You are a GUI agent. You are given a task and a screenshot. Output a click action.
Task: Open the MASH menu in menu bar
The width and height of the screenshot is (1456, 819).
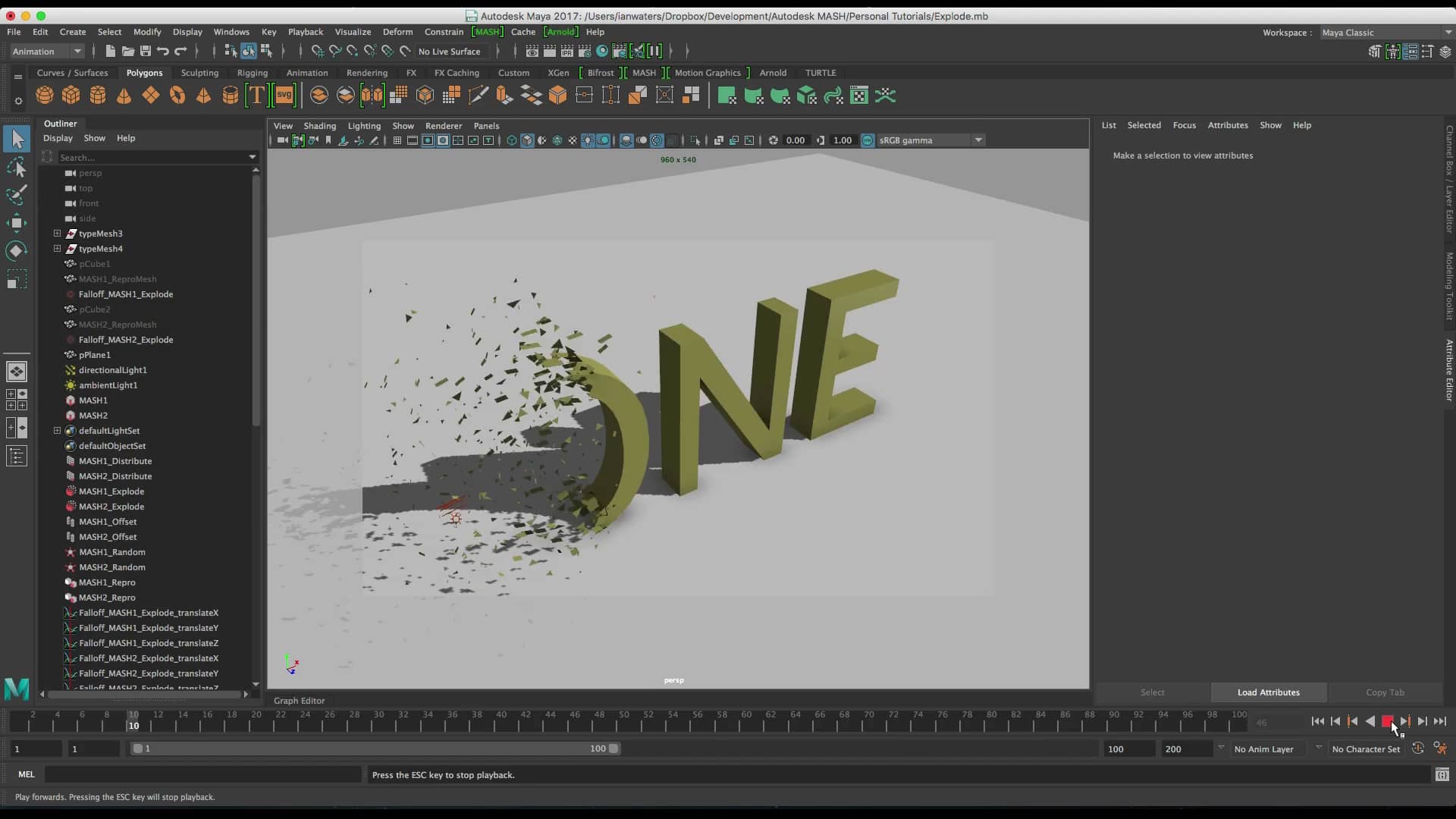(487, 32)
